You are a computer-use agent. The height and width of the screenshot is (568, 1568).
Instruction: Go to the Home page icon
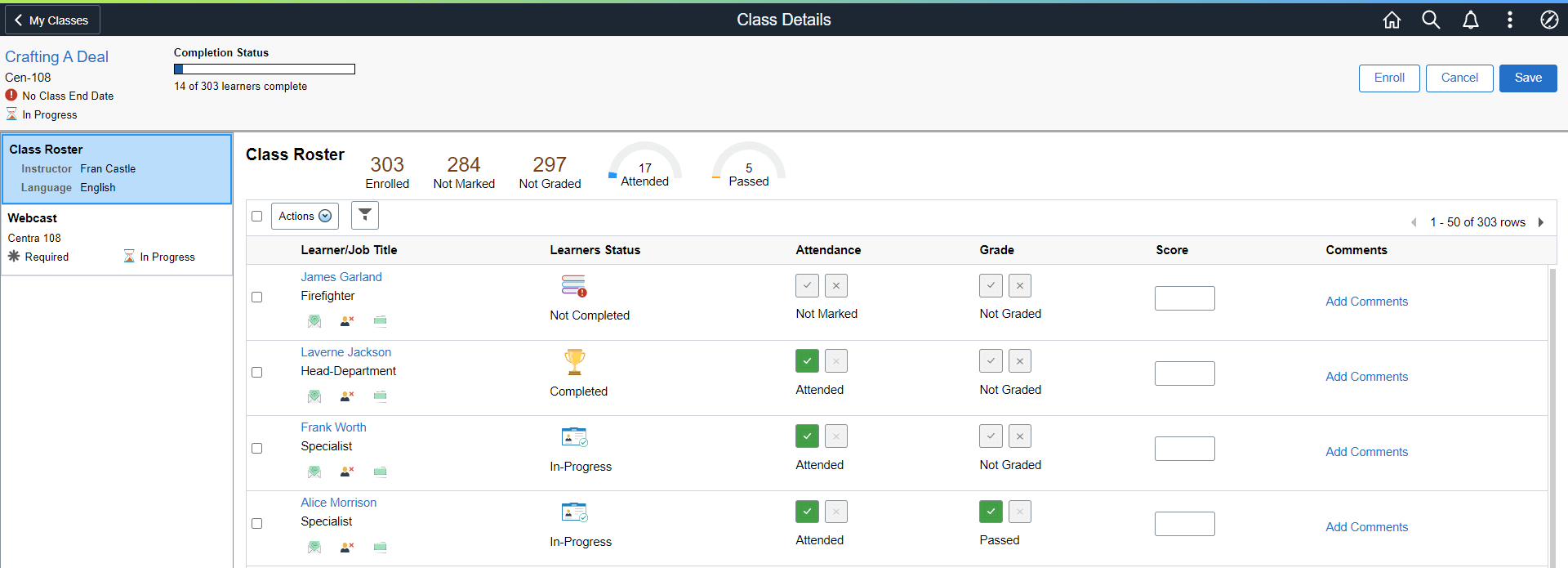pyautogui.click(x=1392, y=20)
